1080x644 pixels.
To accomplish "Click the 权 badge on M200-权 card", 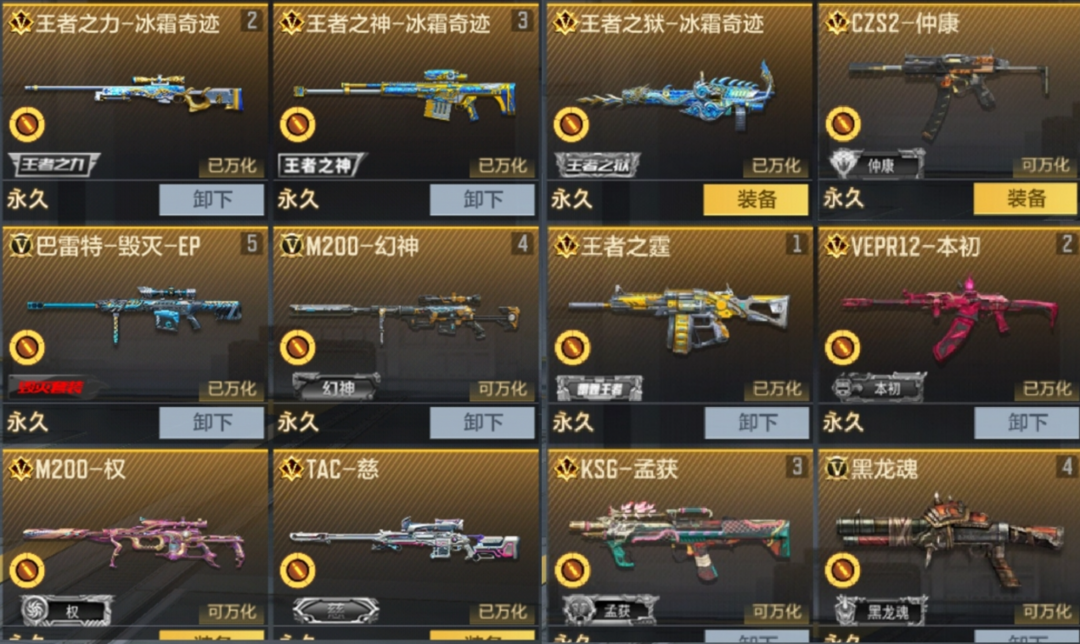I will coord(65,611).
